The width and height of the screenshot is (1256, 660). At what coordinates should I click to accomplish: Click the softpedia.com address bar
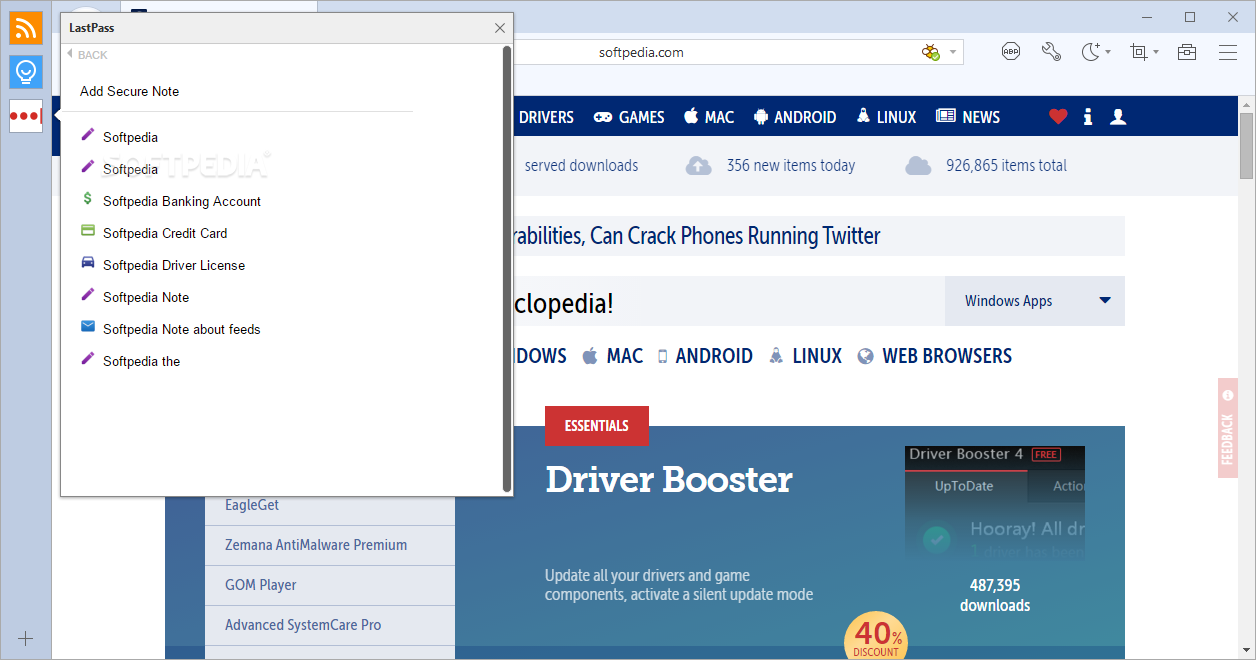pos(641,52)
